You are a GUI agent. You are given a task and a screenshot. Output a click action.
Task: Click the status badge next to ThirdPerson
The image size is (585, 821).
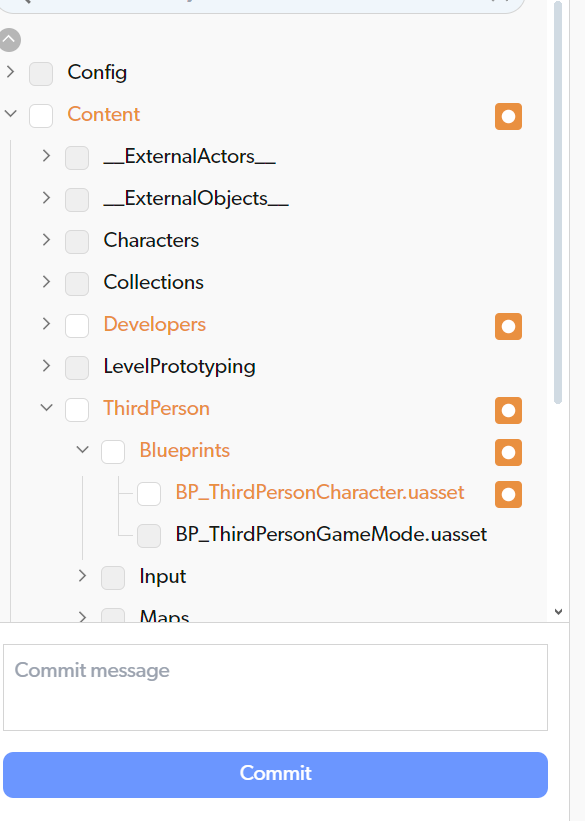click(x=508, y=410)
